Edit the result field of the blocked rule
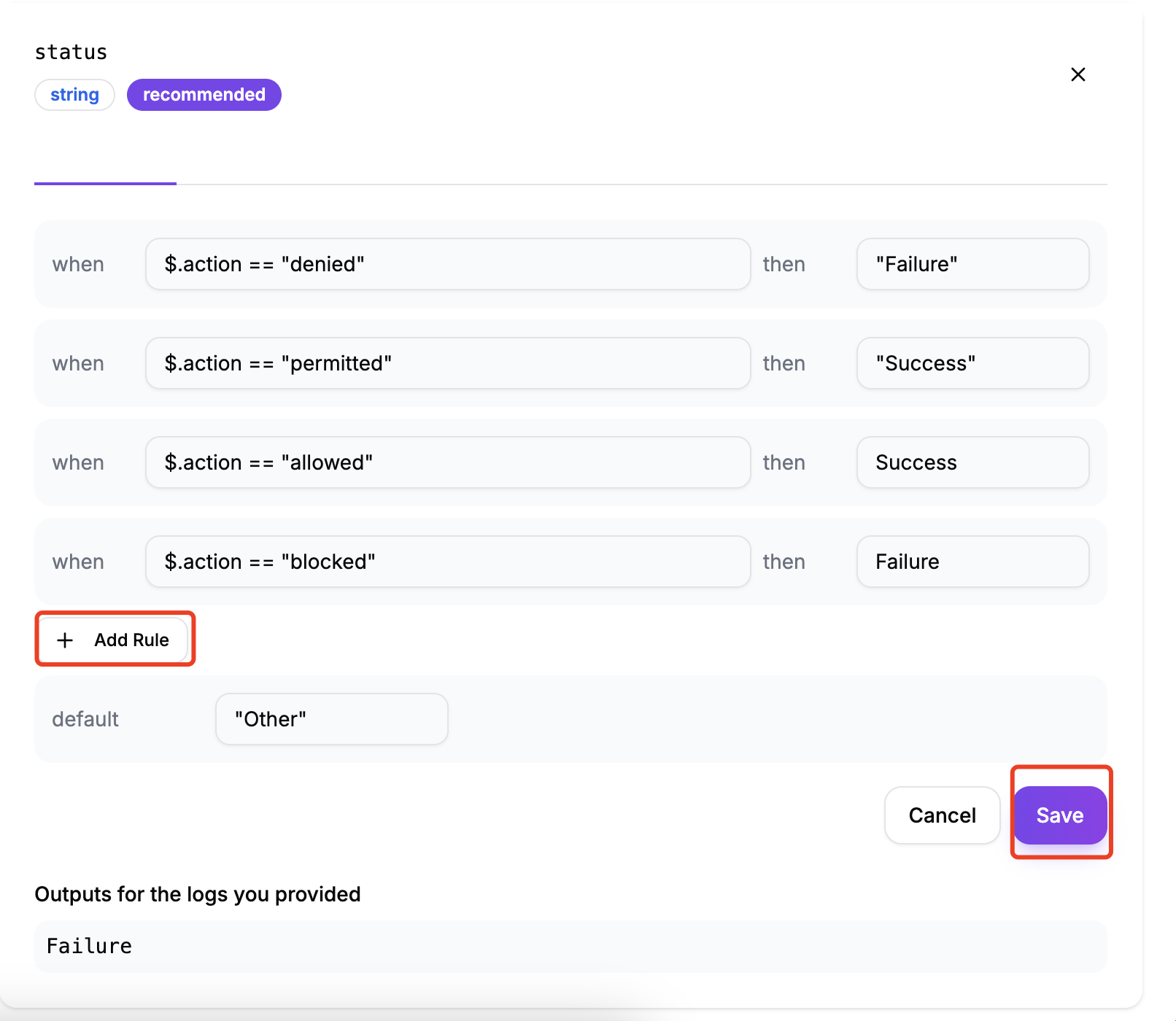The width and height of the screenshot is (1176, 1021). (x=972, y=562)
